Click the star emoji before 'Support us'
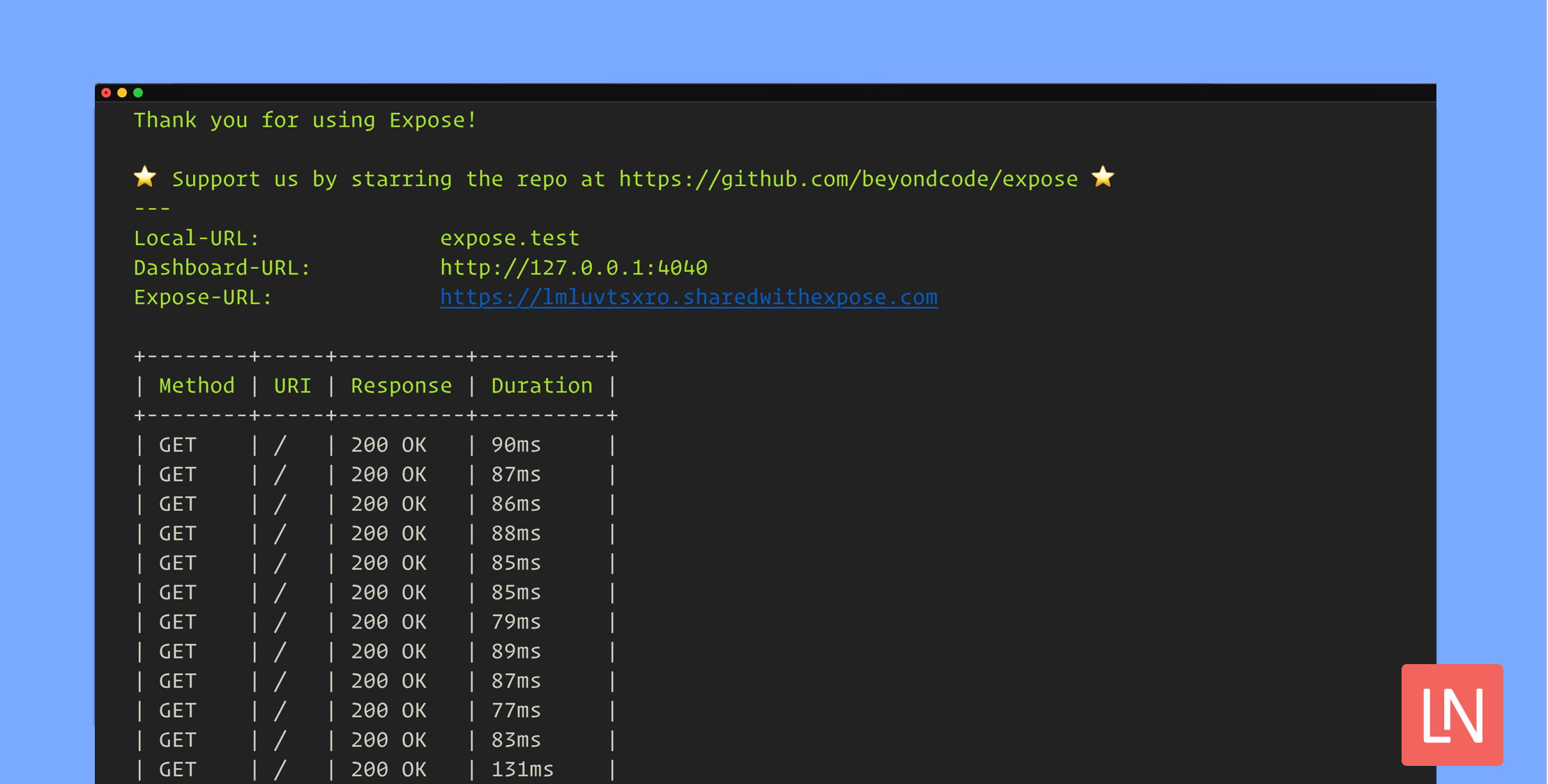Screen dimensions: 1548x784 click(x=145, y=177)
